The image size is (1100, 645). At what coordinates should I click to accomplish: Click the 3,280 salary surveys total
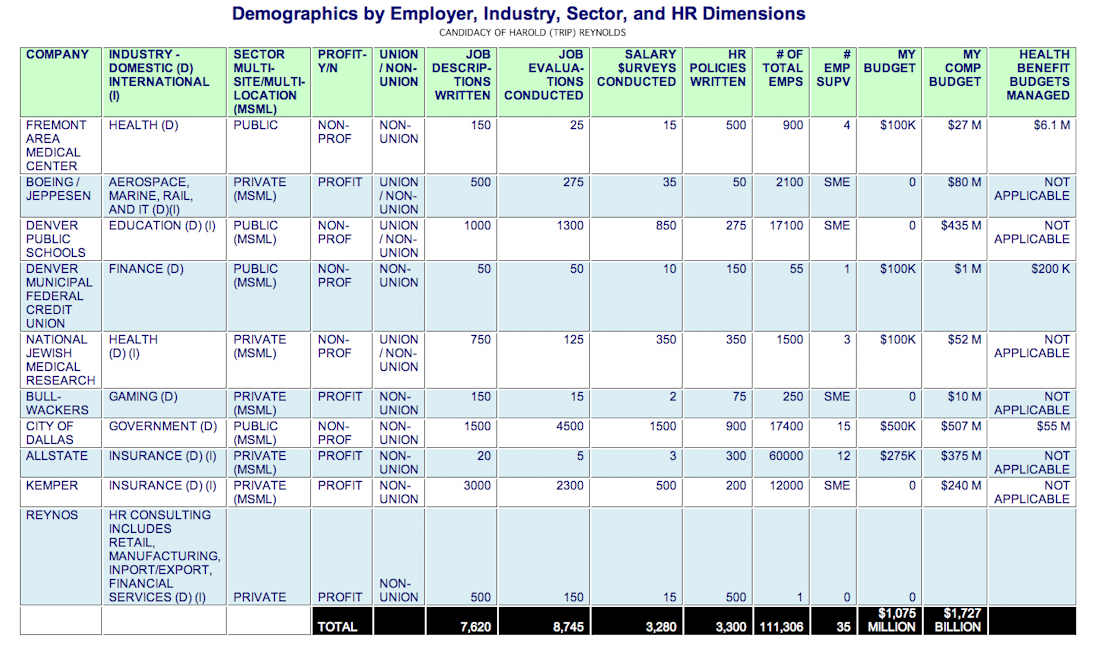pos(661,627)
